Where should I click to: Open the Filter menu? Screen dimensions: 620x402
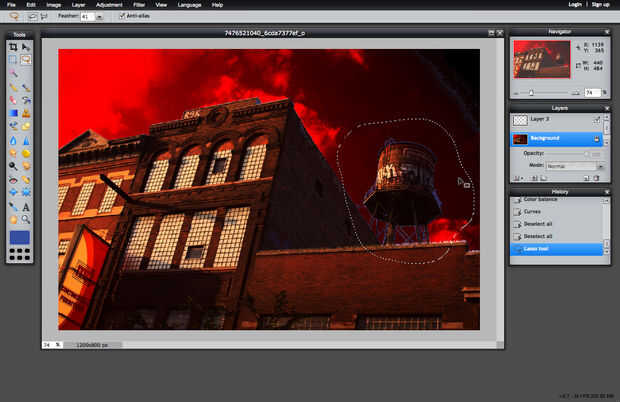tap(139, 5)
